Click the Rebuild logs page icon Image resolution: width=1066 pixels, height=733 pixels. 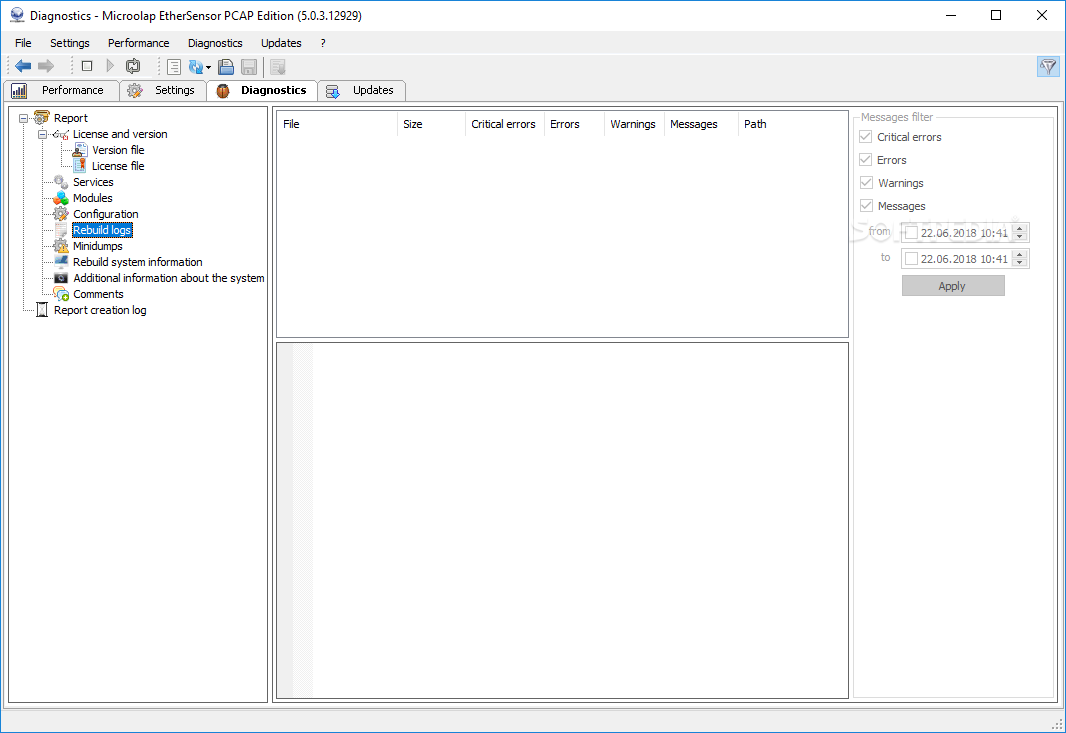click(61, 230)
